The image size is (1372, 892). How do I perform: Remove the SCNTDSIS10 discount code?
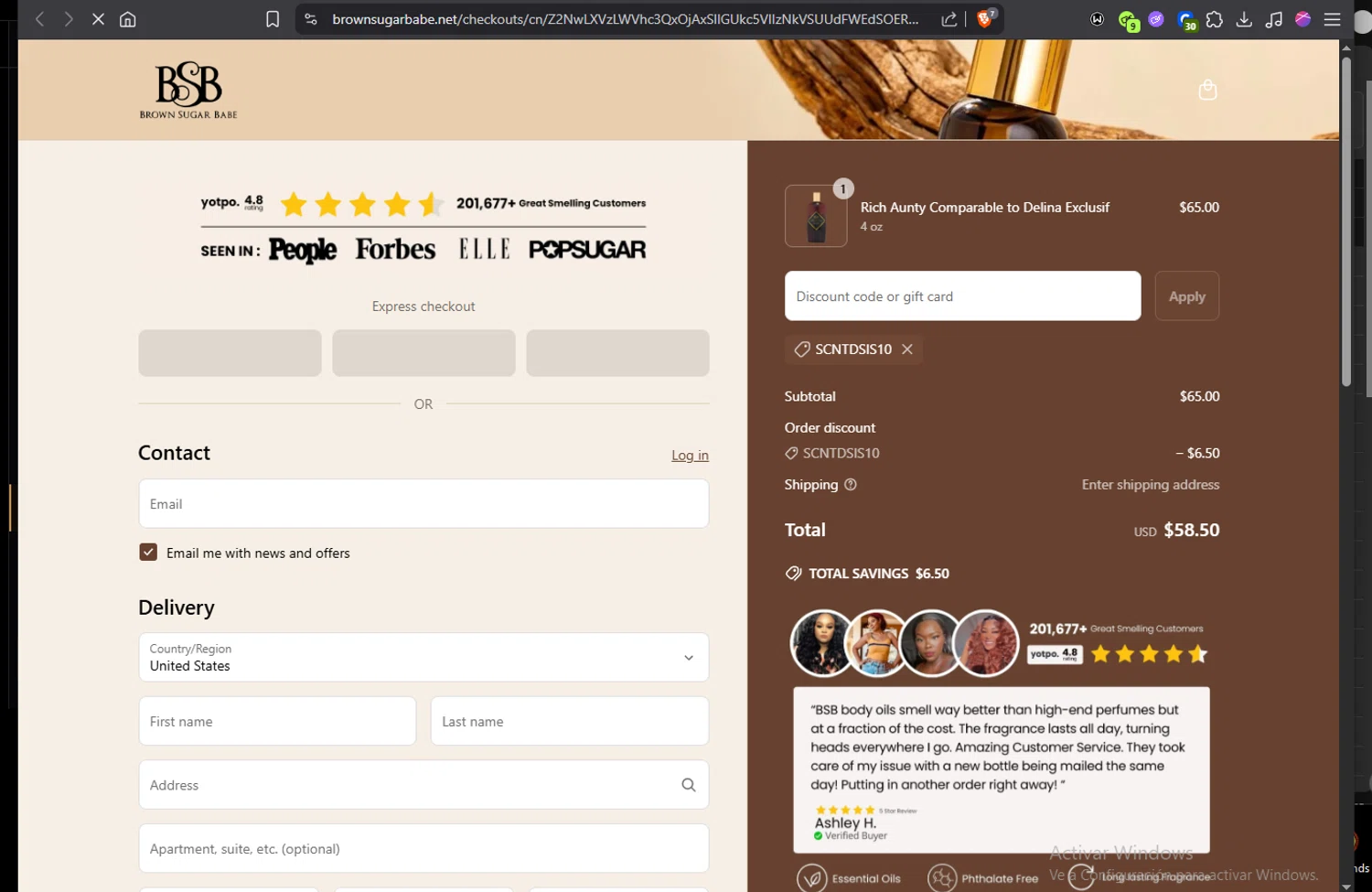pos(907,349)
